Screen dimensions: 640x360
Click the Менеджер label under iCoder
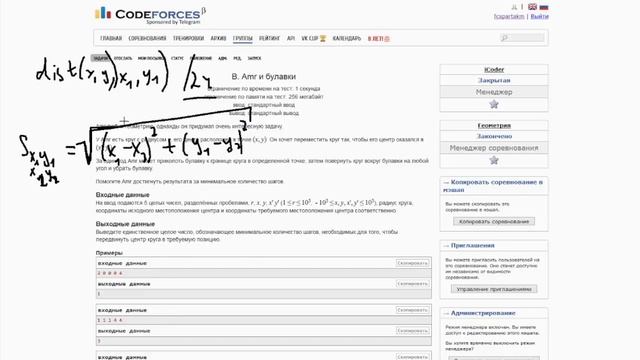coord(494,92)
